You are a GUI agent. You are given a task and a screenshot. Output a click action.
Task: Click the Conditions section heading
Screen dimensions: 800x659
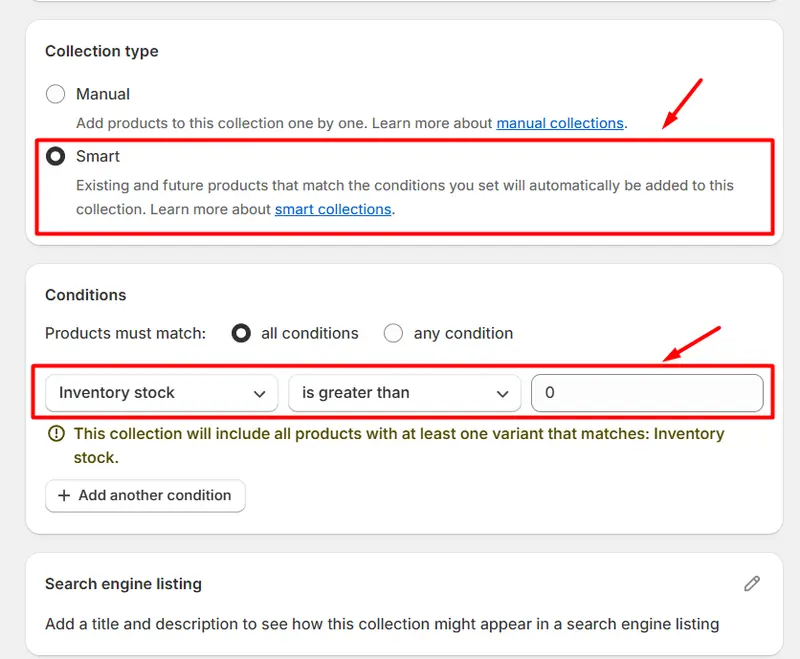coord(86,295)
